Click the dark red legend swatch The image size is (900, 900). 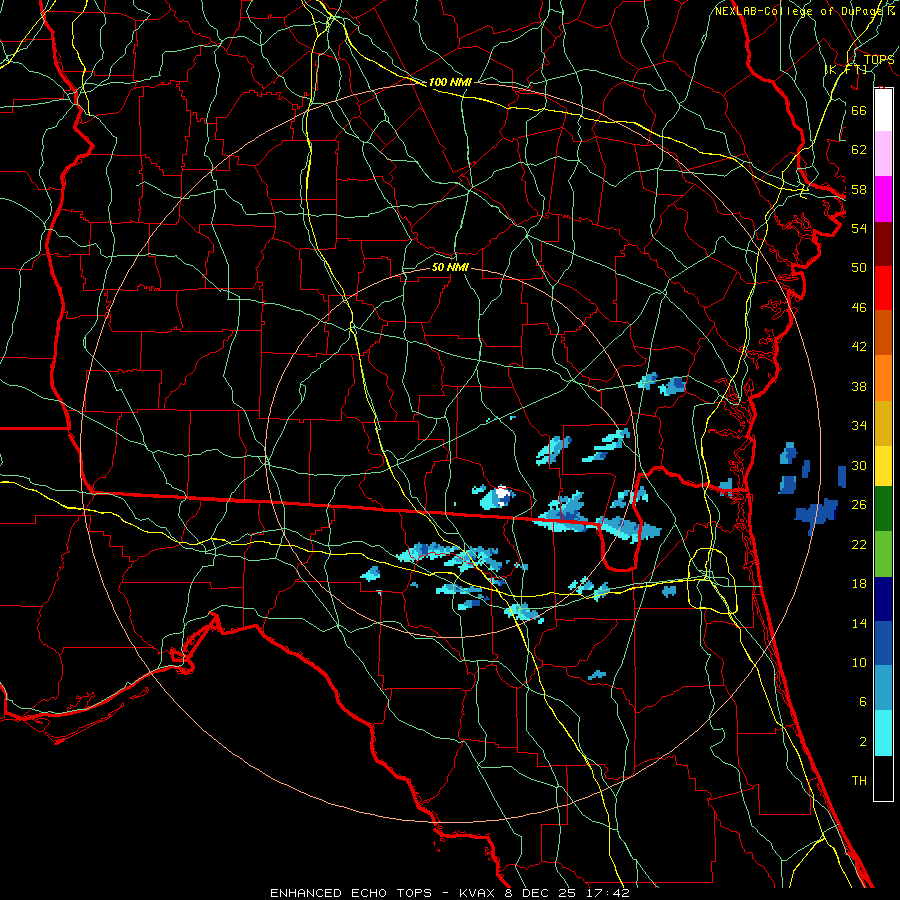coord(883,244)
